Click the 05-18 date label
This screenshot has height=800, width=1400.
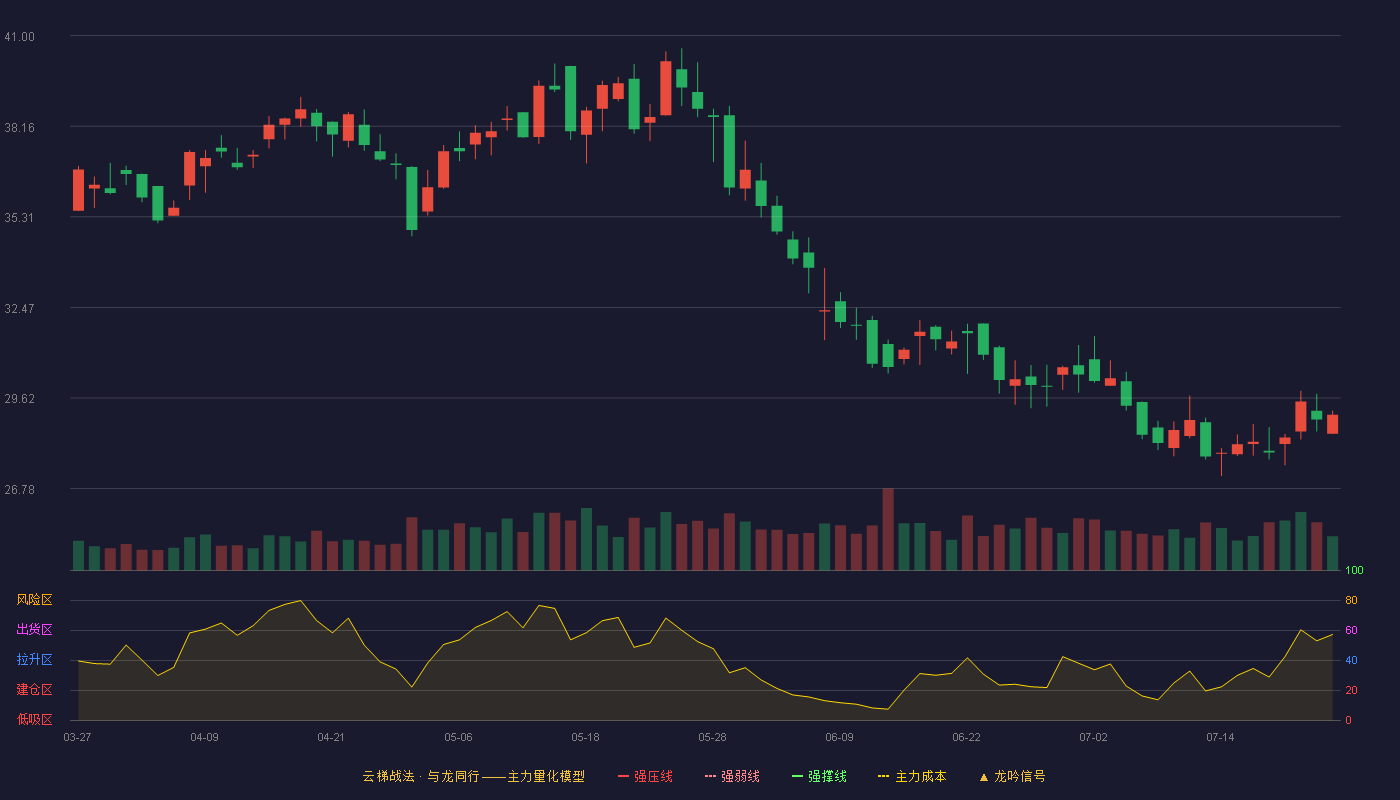[585, 737]
